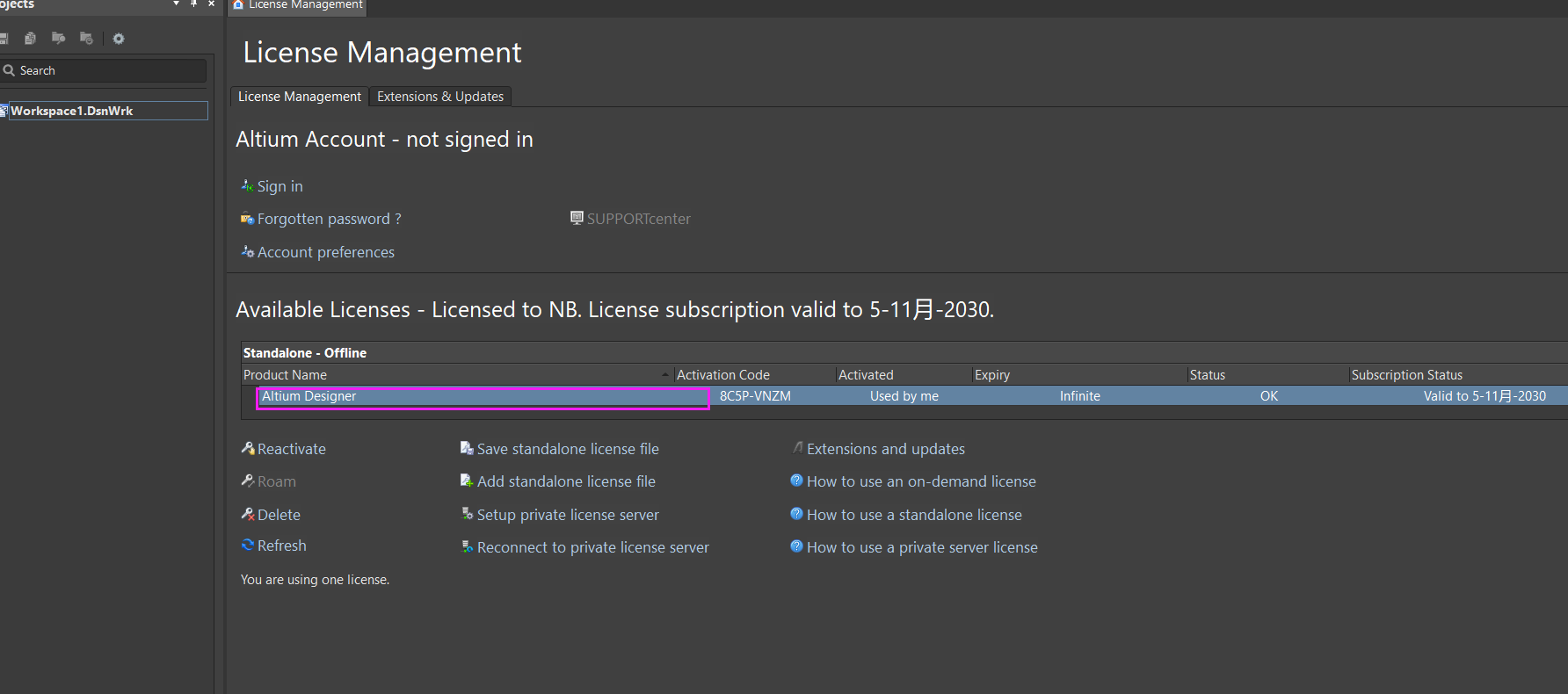Open the Forgotten password link

click(x=329, y=219)
